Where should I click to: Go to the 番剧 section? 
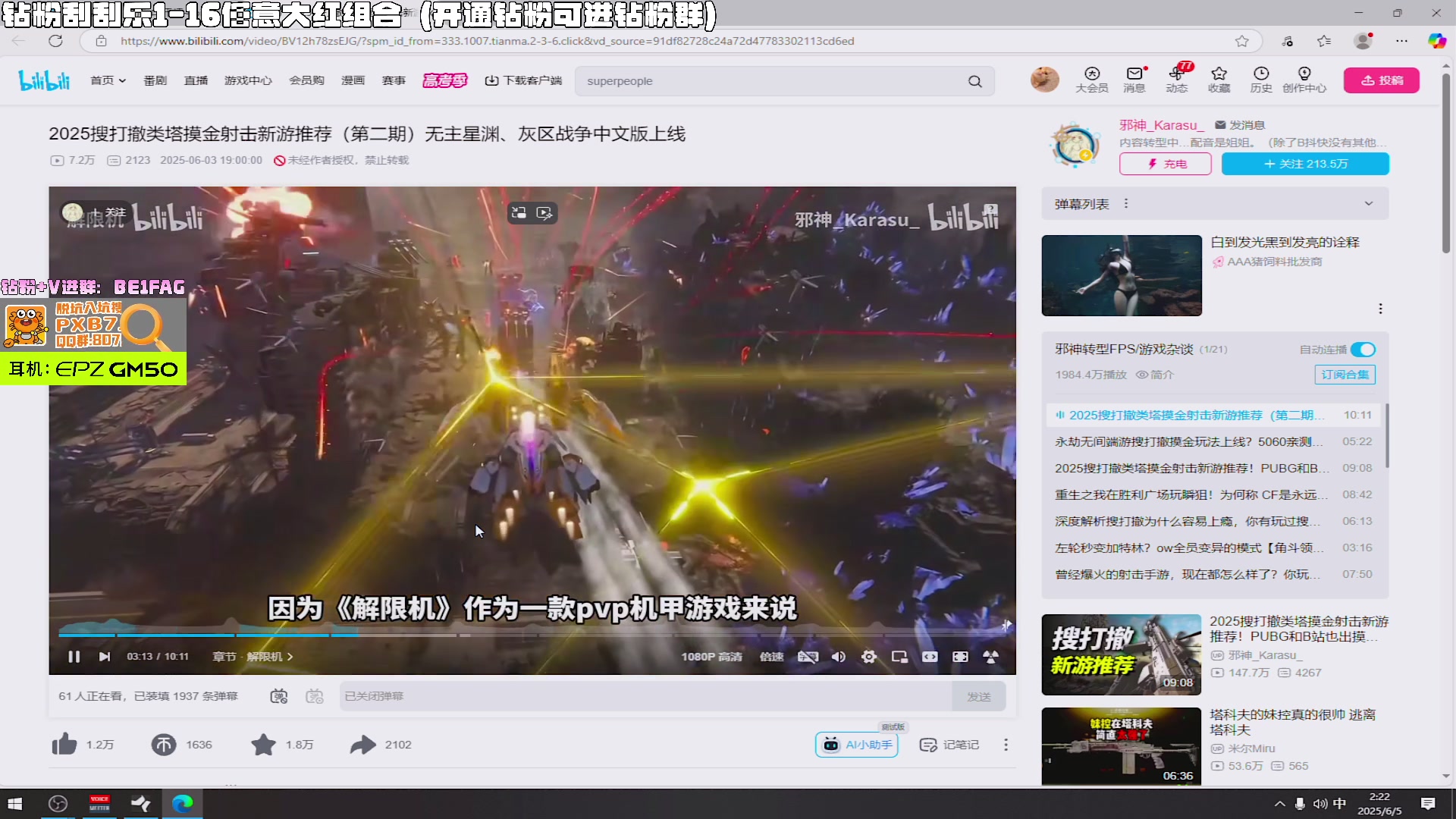click(155, 80)
